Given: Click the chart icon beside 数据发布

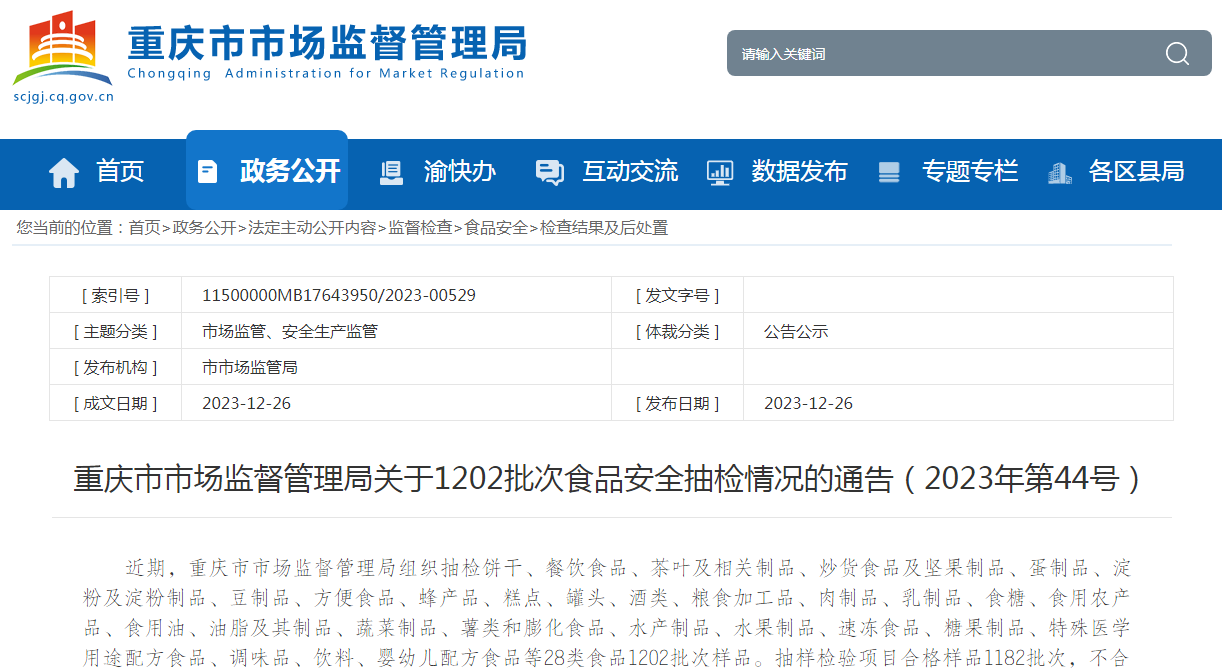Looking at the screenshot, I should click(720, 172).
